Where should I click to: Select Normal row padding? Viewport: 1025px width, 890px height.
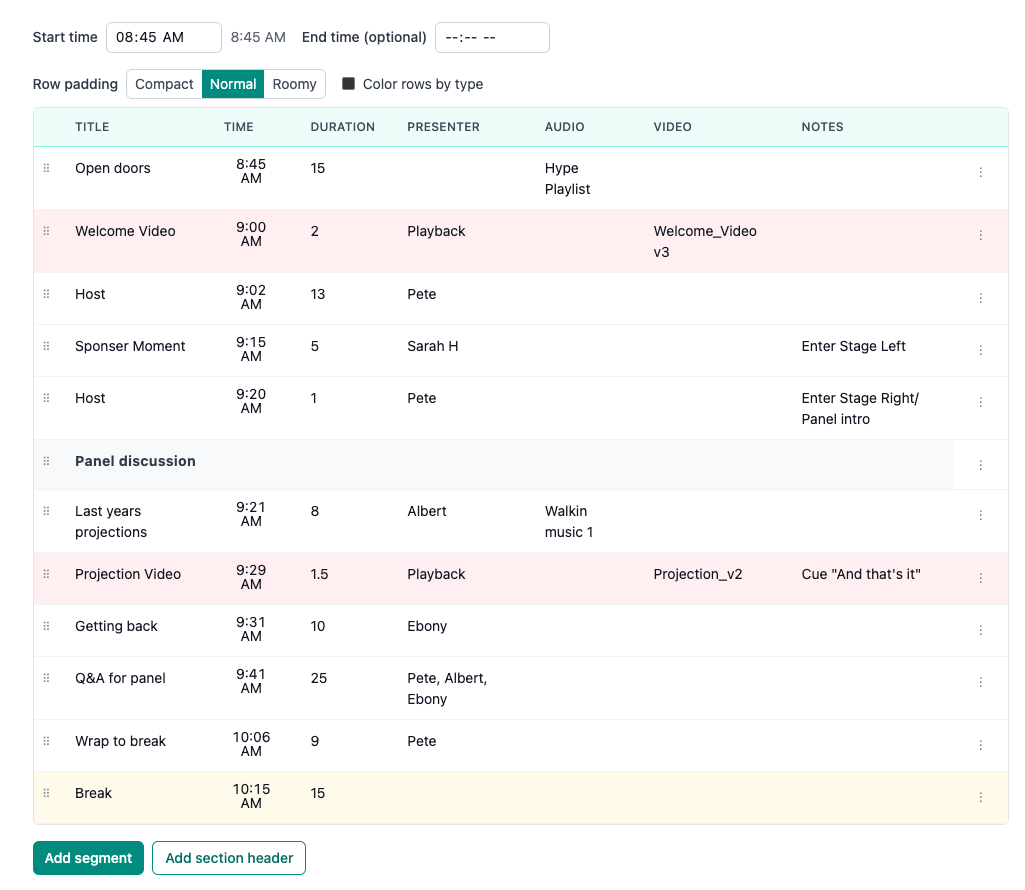[x=233, y=84]
